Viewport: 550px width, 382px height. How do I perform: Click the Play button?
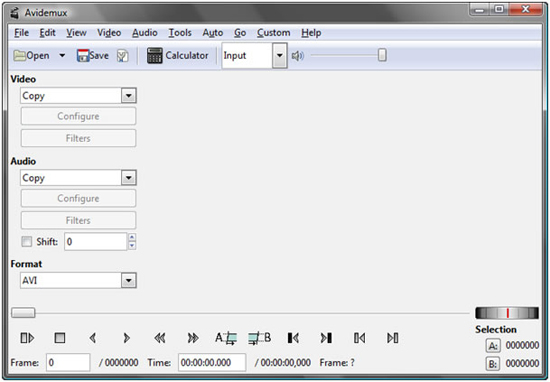point(27,338)
